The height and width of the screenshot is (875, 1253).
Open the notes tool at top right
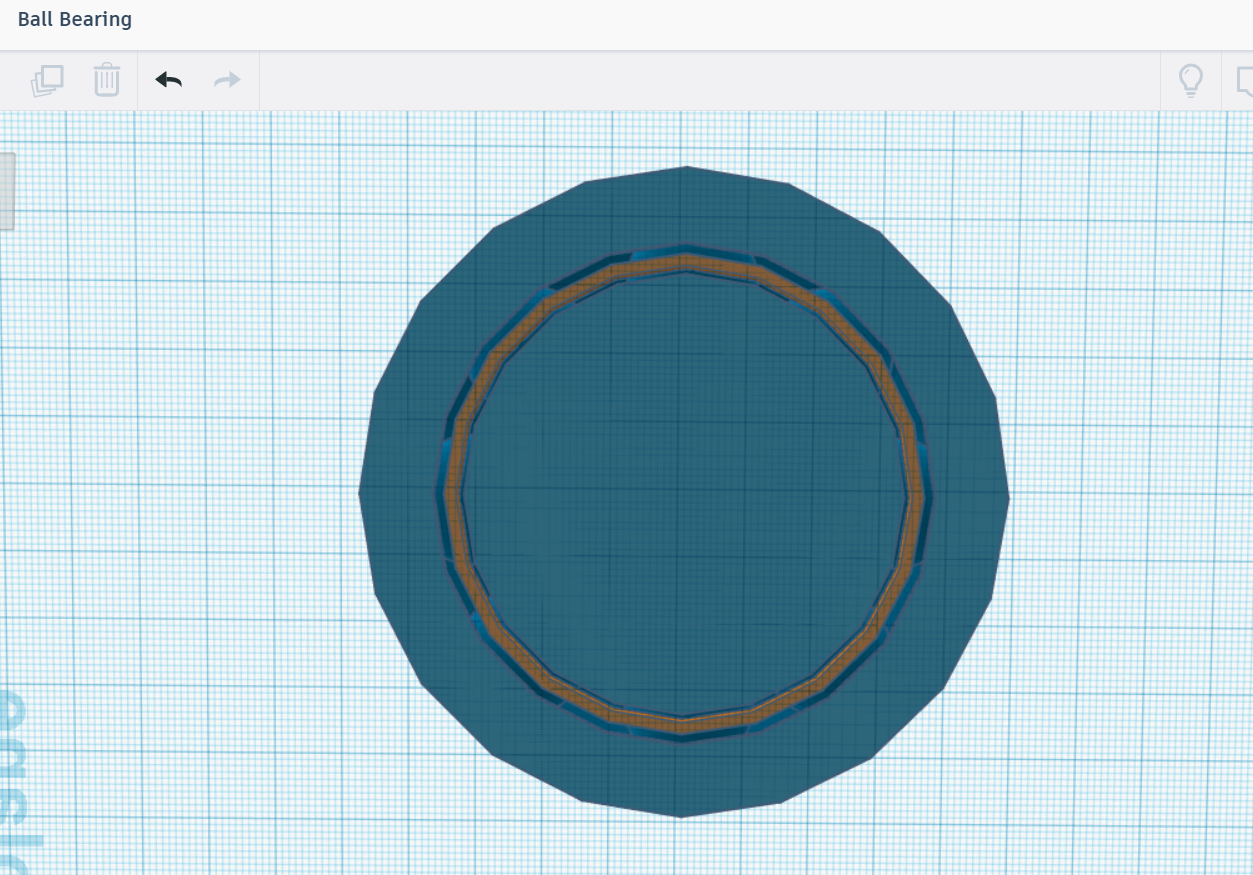(x=1245, y=79)
